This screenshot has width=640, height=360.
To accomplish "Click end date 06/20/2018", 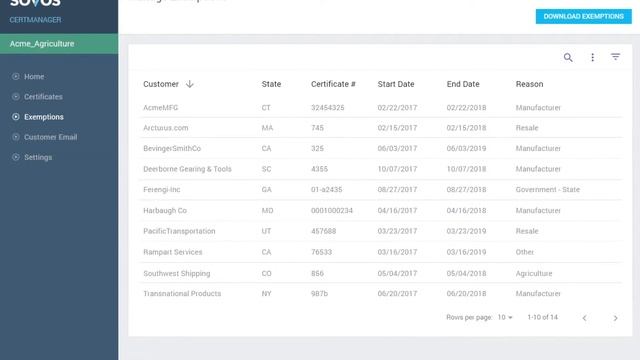I will (x=466, y=293).
